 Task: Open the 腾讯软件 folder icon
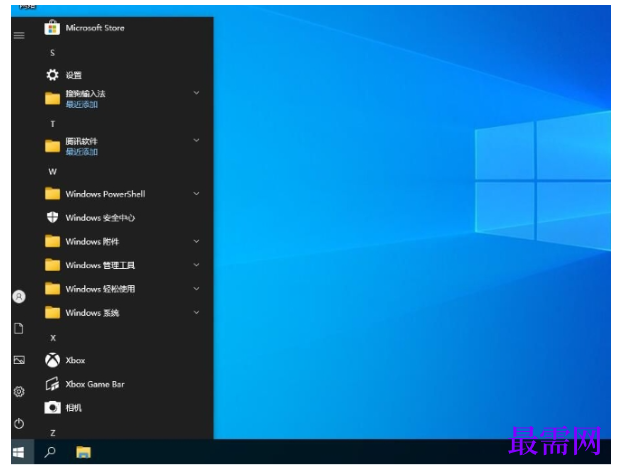click(52, 146)
